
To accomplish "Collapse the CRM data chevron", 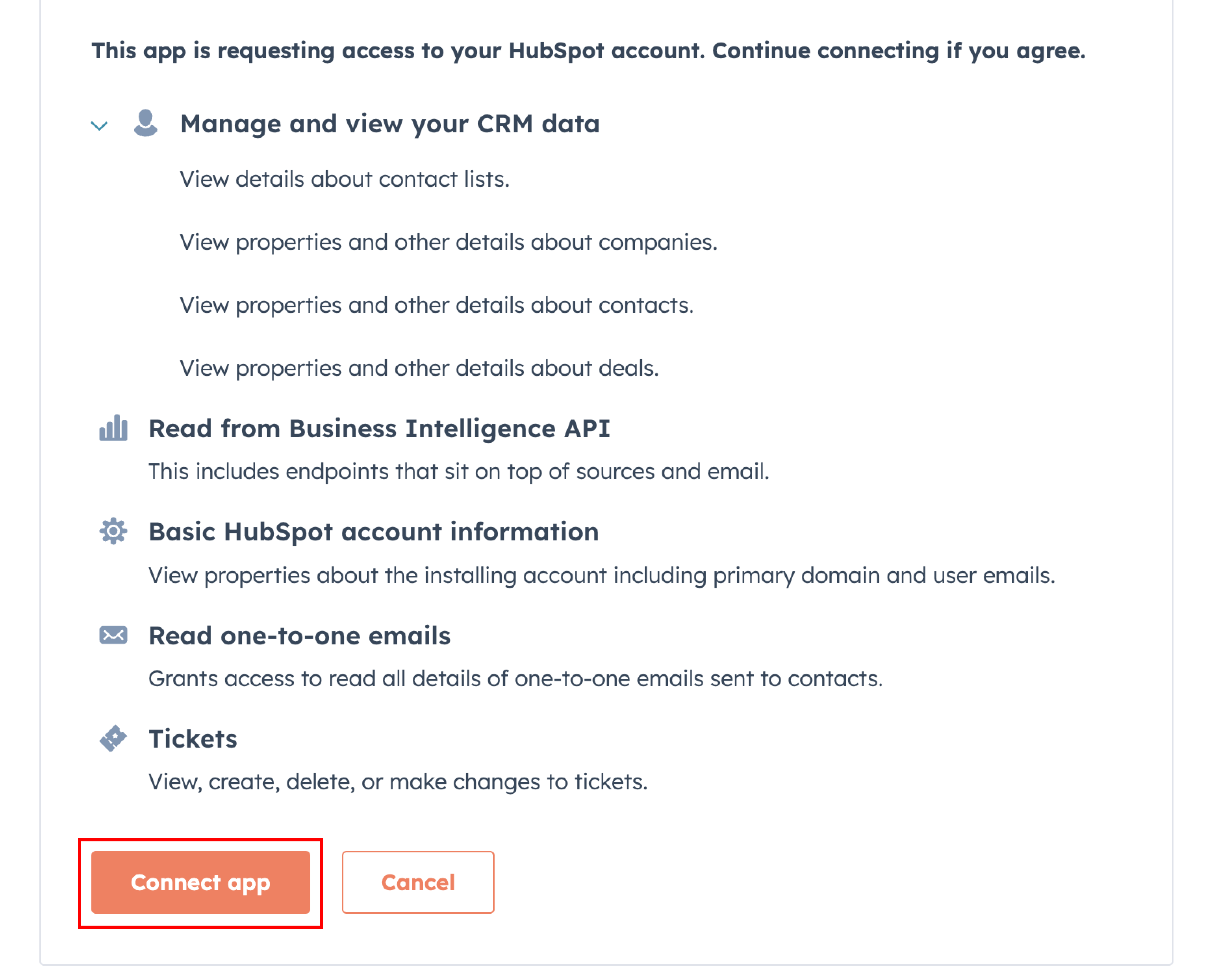I will (99, 125).
